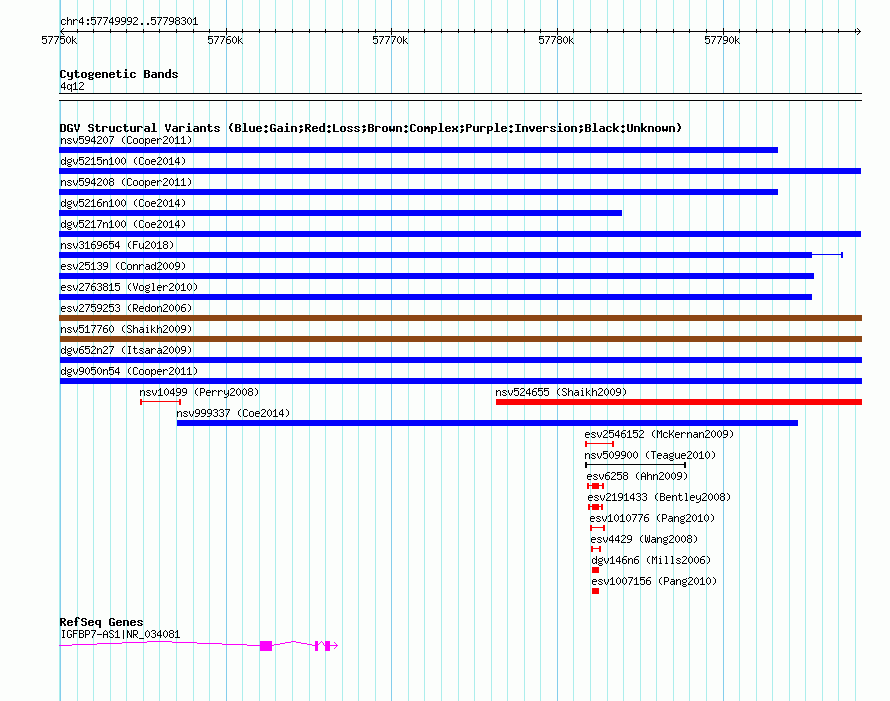This screenshot has width=890, height=701.
Task: Select the dgv5215n100 (Coe2014) variant label
Action: [123, 161]
